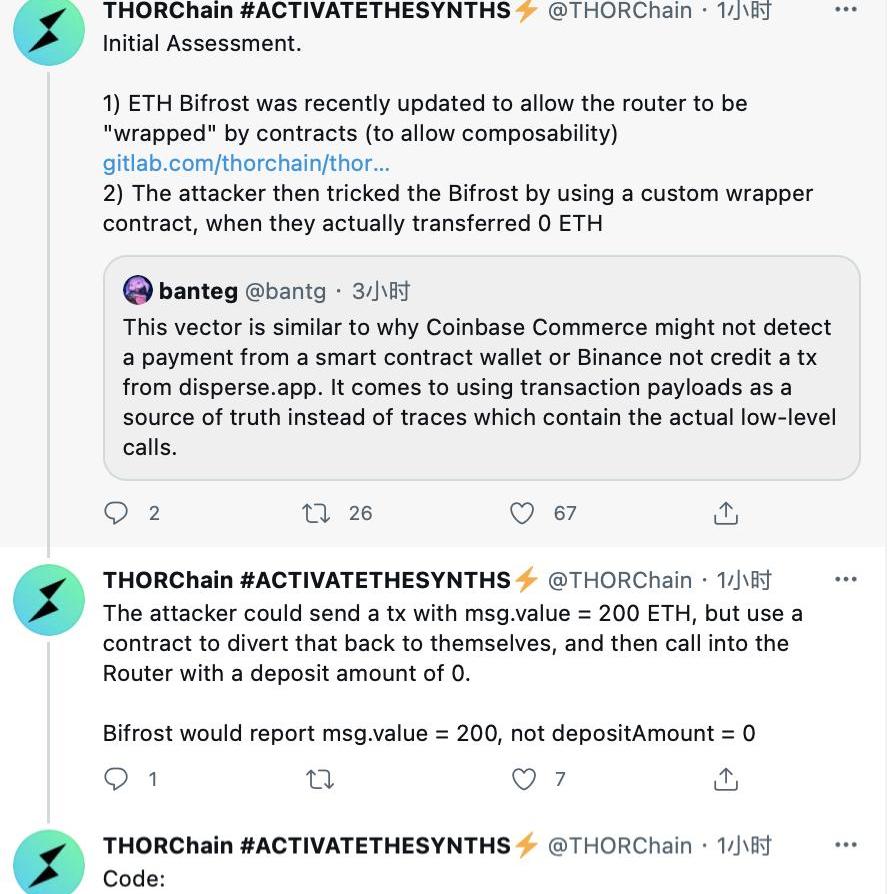The height and width of the screenshot is (894, 888).
Task: Open more options on the Code tweet
Action: coord(845,844)
